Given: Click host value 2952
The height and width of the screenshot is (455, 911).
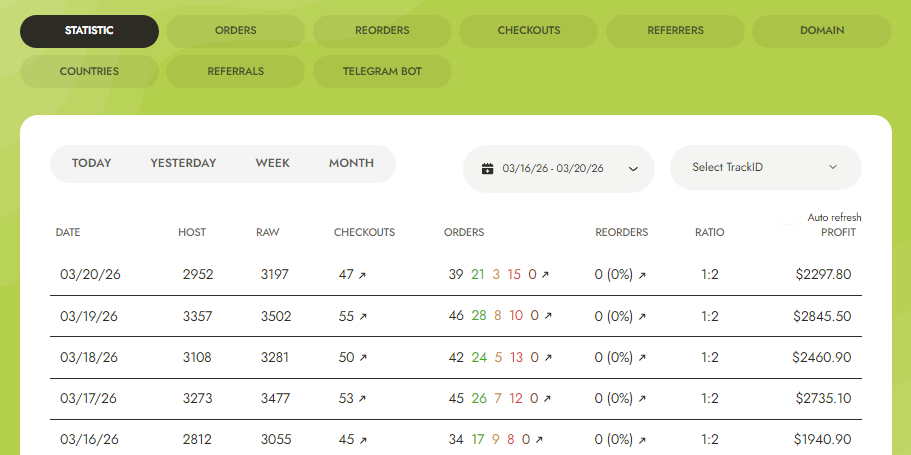Looking at the screenshot, I should coord(198,275).
